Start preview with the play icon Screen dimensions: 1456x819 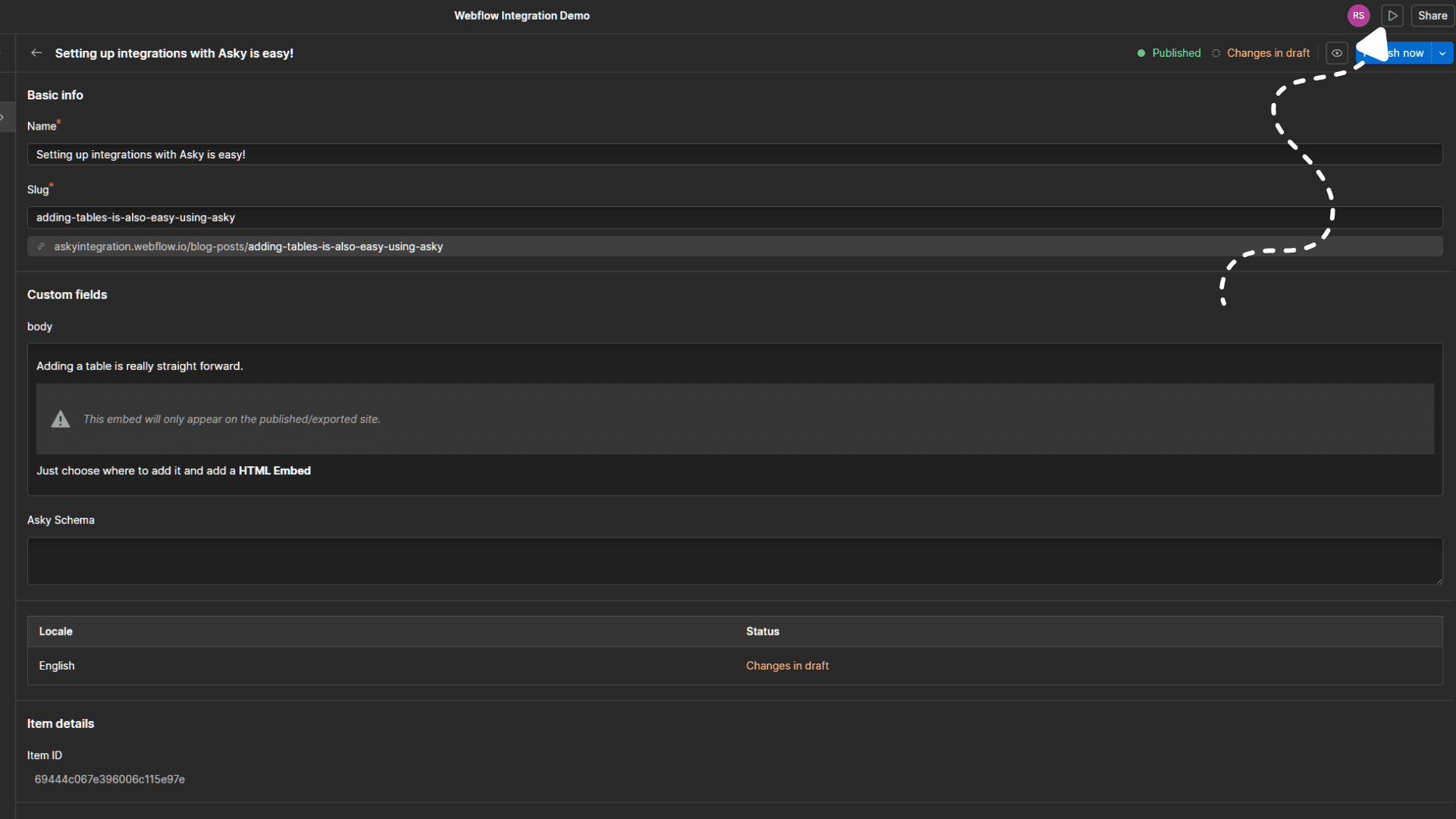[1392, 15]
